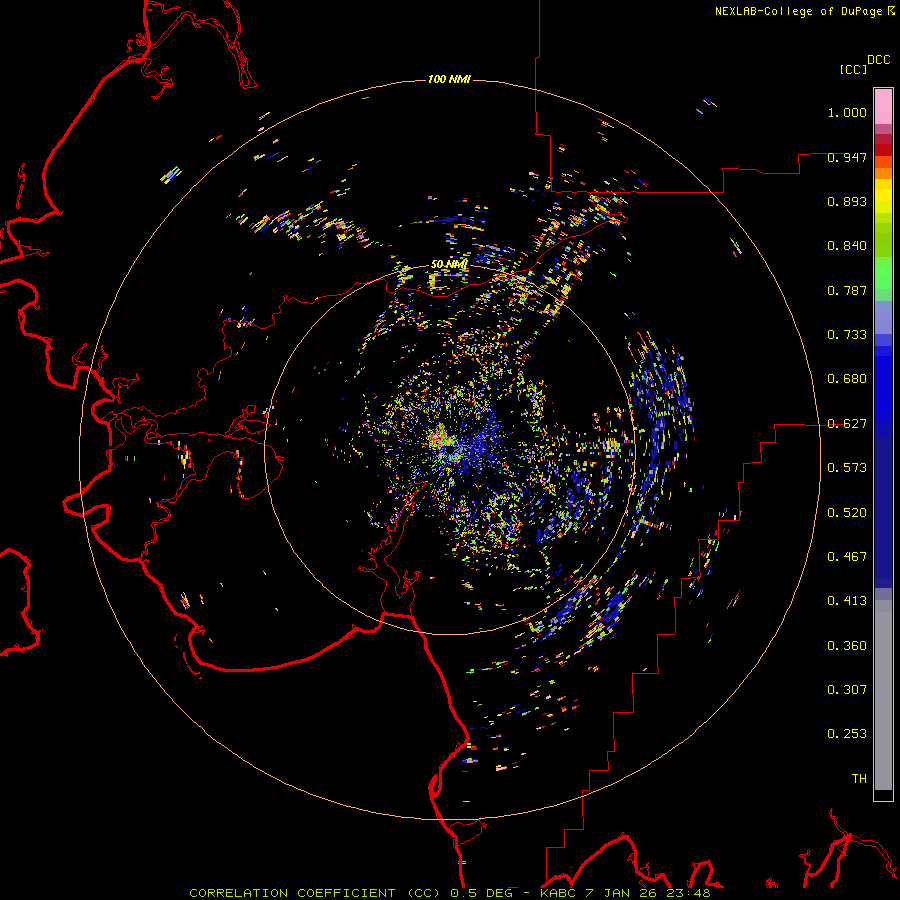The width and height of the screenshot is (900, 900).
Task: Click the KABC station identifier
Action: tap(558, 893)
